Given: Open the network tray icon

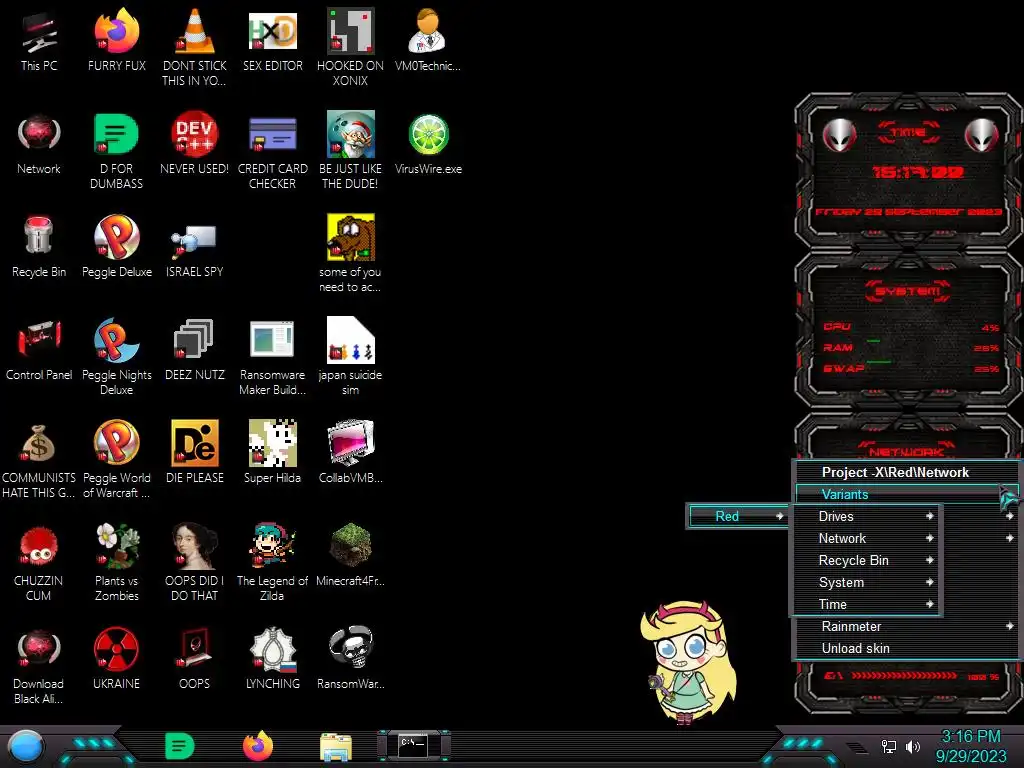Looking at the screenshot, I should pyautogui.click(x=889, y=746).
